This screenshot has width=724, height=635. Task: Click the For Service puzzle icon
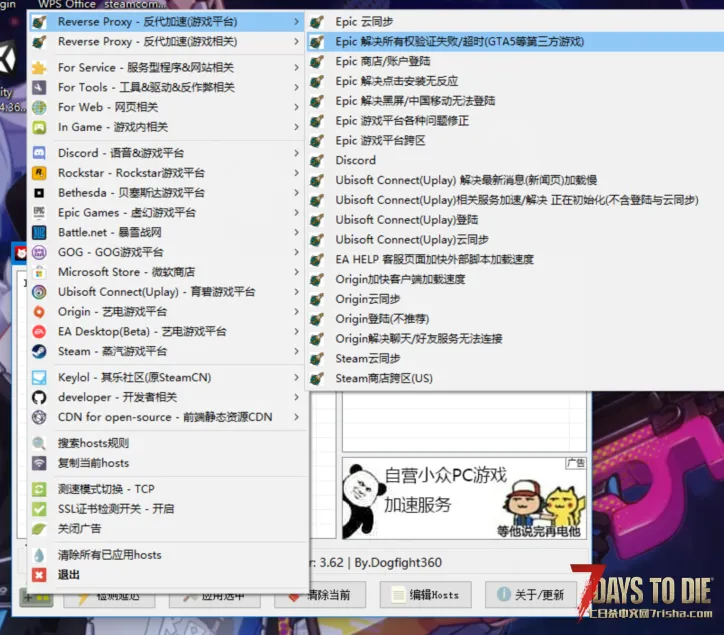click(39, 67)
